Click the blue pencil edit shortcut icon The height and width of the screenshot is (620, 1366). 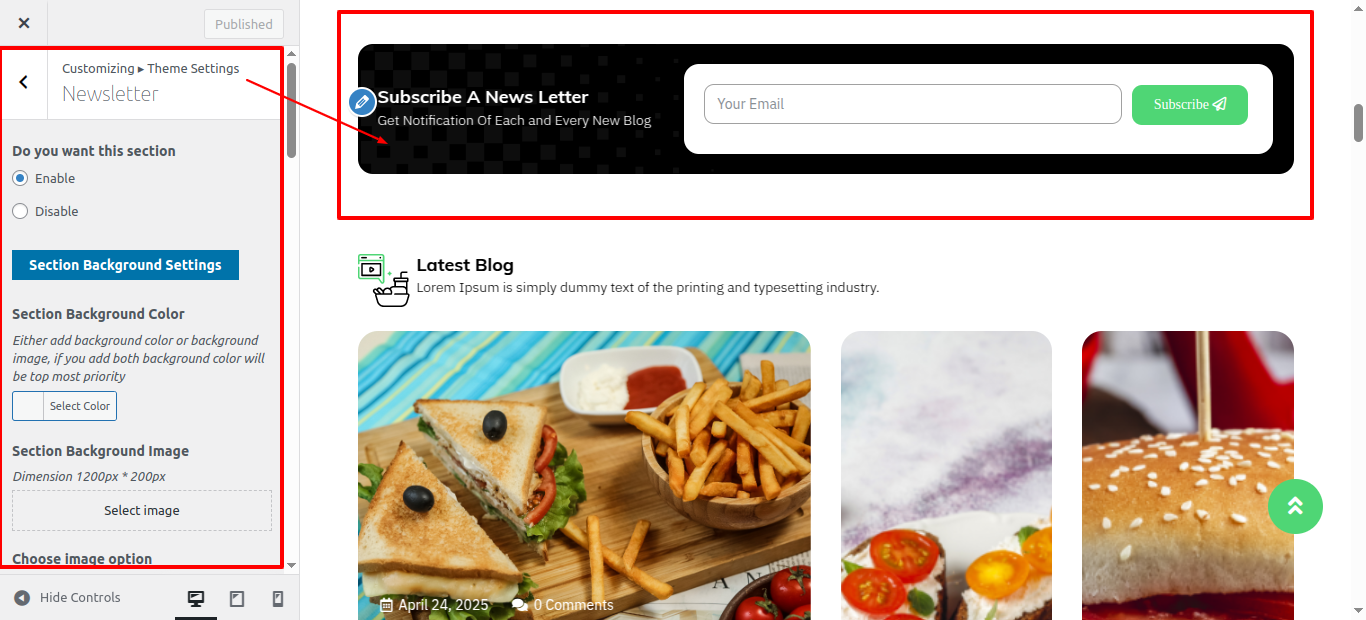pyautogui.click(x=362, y=102)
